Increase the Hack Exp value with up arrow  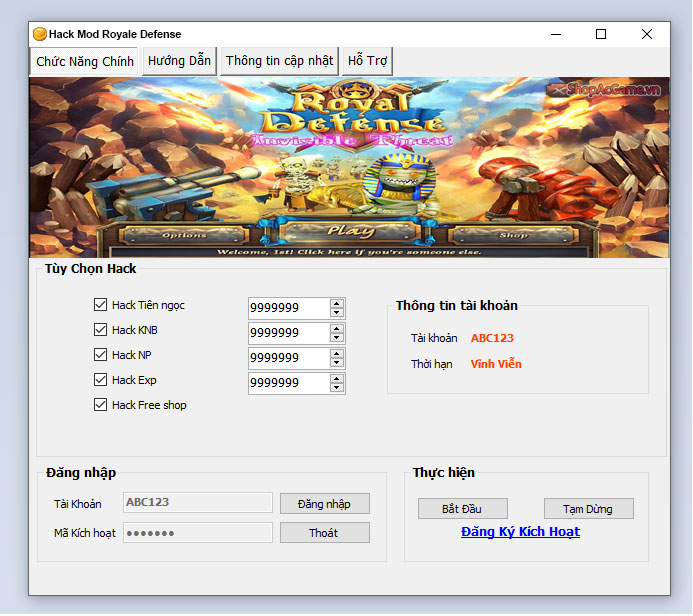click(x=337, y=379)
